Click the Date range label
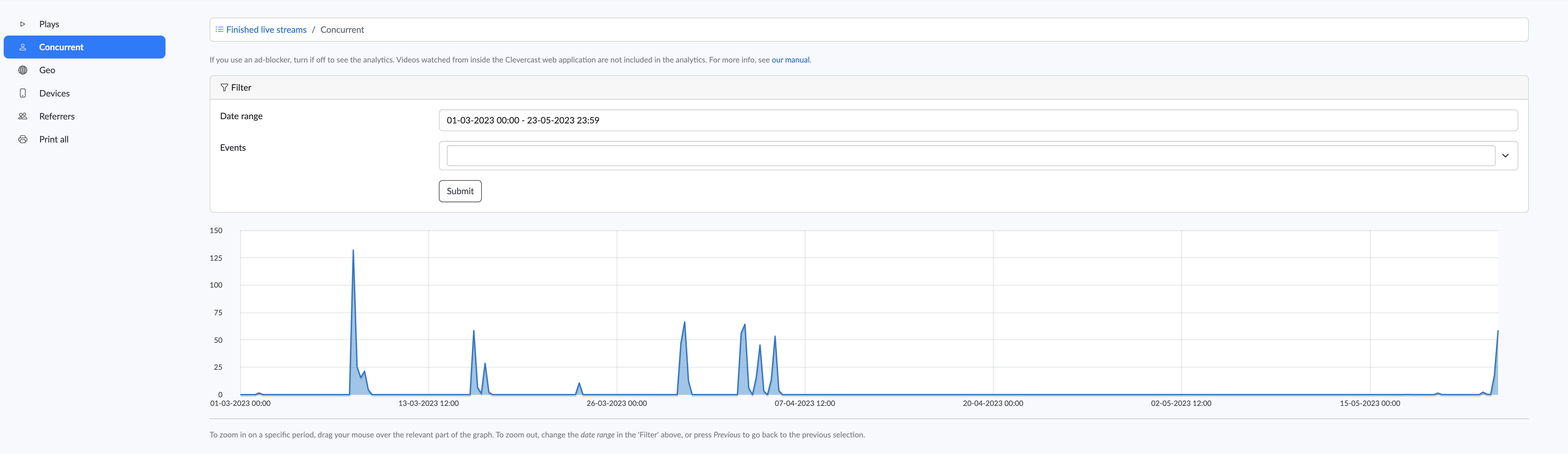The width and height of the screenshot is (1568, 454). pyautogui.click(x=241, y=117)
